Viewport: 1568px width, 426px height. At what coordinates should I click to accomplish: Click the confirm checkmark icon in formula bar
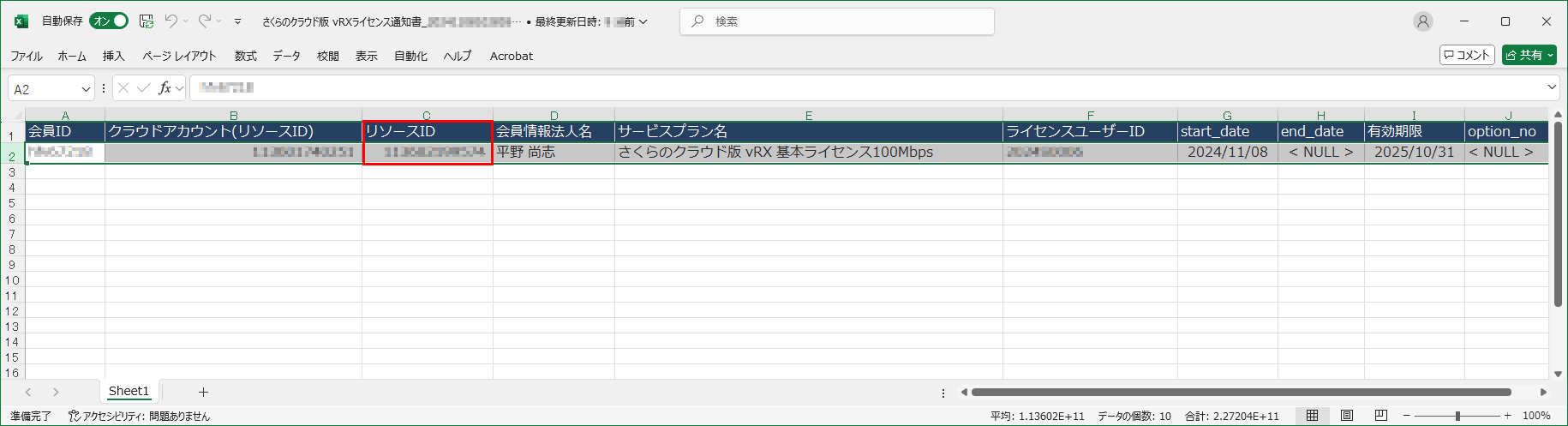(x=143, y=88)
